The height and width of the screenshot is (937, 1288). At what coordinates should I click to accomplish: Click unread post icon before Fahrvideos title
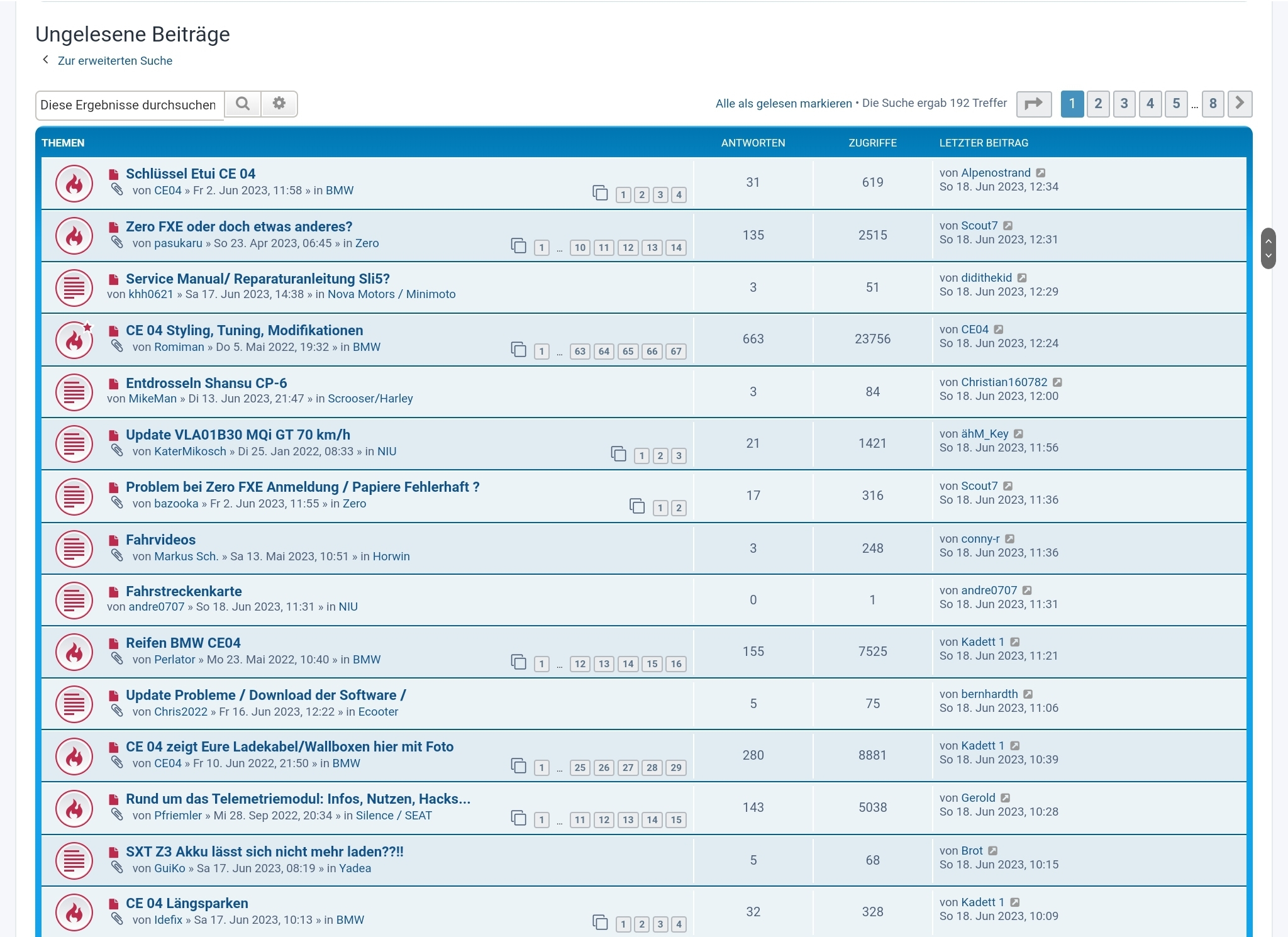coord(114,540)
